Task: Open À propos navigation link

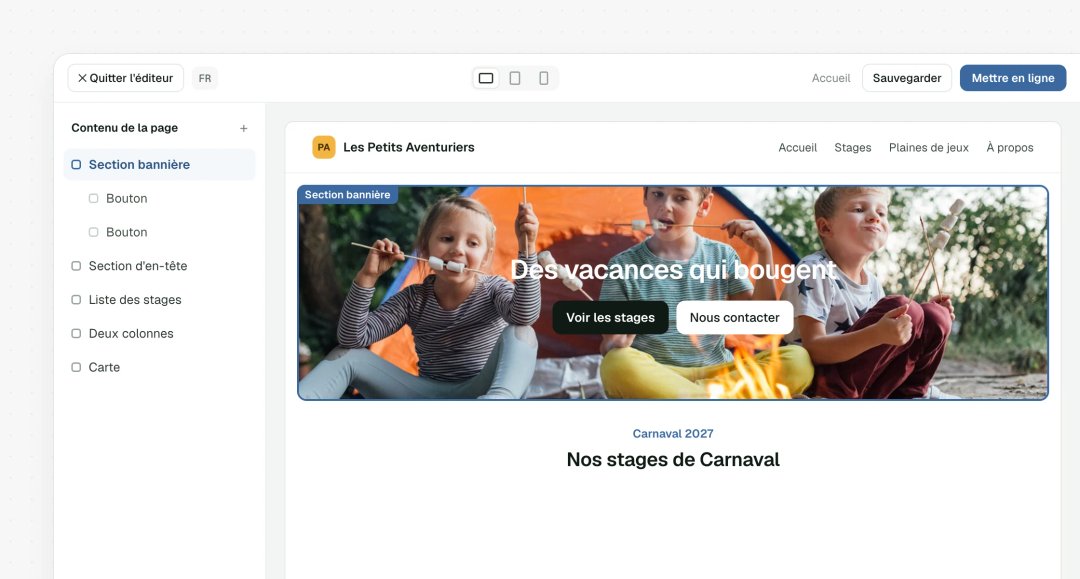Action: (1010, 147)
